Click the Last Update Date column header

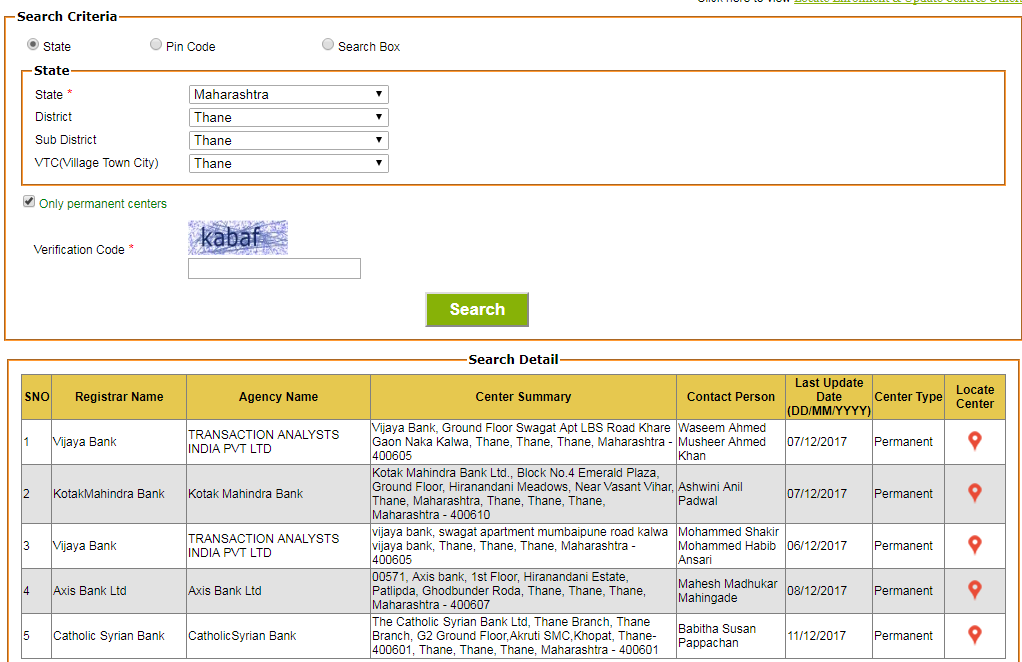[x=828, y=396]
